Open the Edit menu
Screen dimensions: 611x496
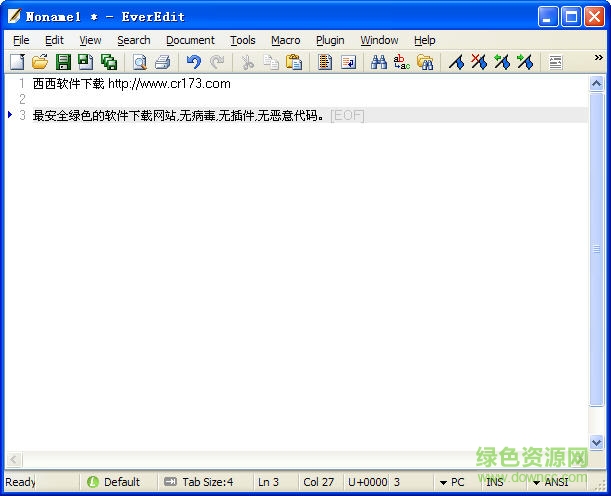tap(54, 40)
